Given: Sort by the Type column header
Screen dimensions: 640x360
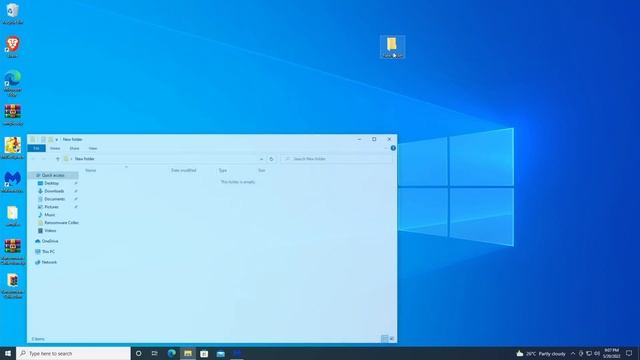Looking at the screenshot, I should click(x=223, y=170).
